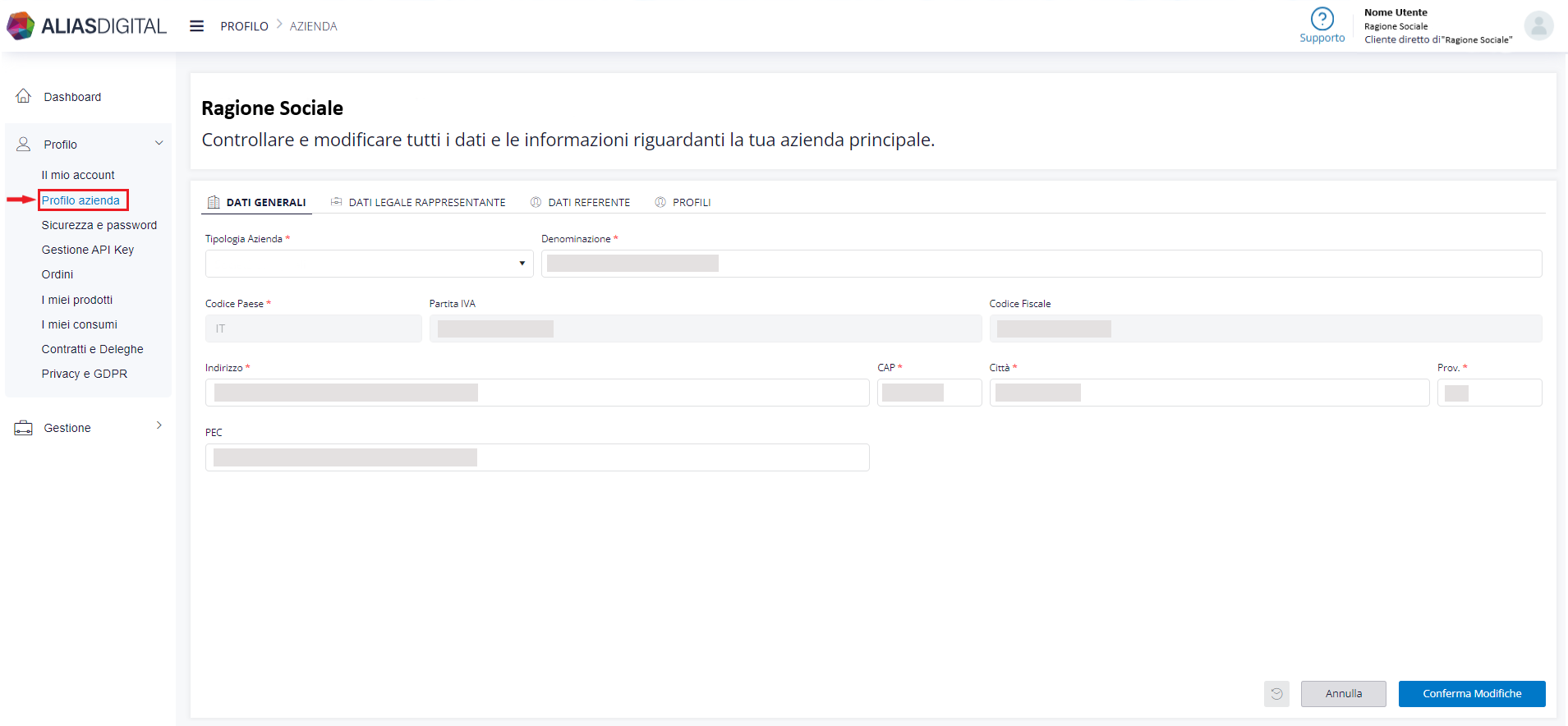Screen dimensions: 1568x726
Task: Click the AZIENDA breadcrumb
Action: pyautogui.click(x=313, y=26)
